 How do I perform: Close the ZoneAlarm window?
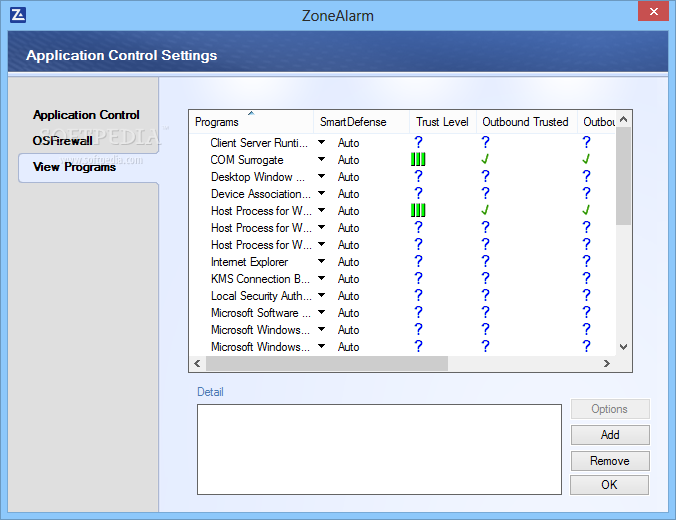[x=653, y=12]
